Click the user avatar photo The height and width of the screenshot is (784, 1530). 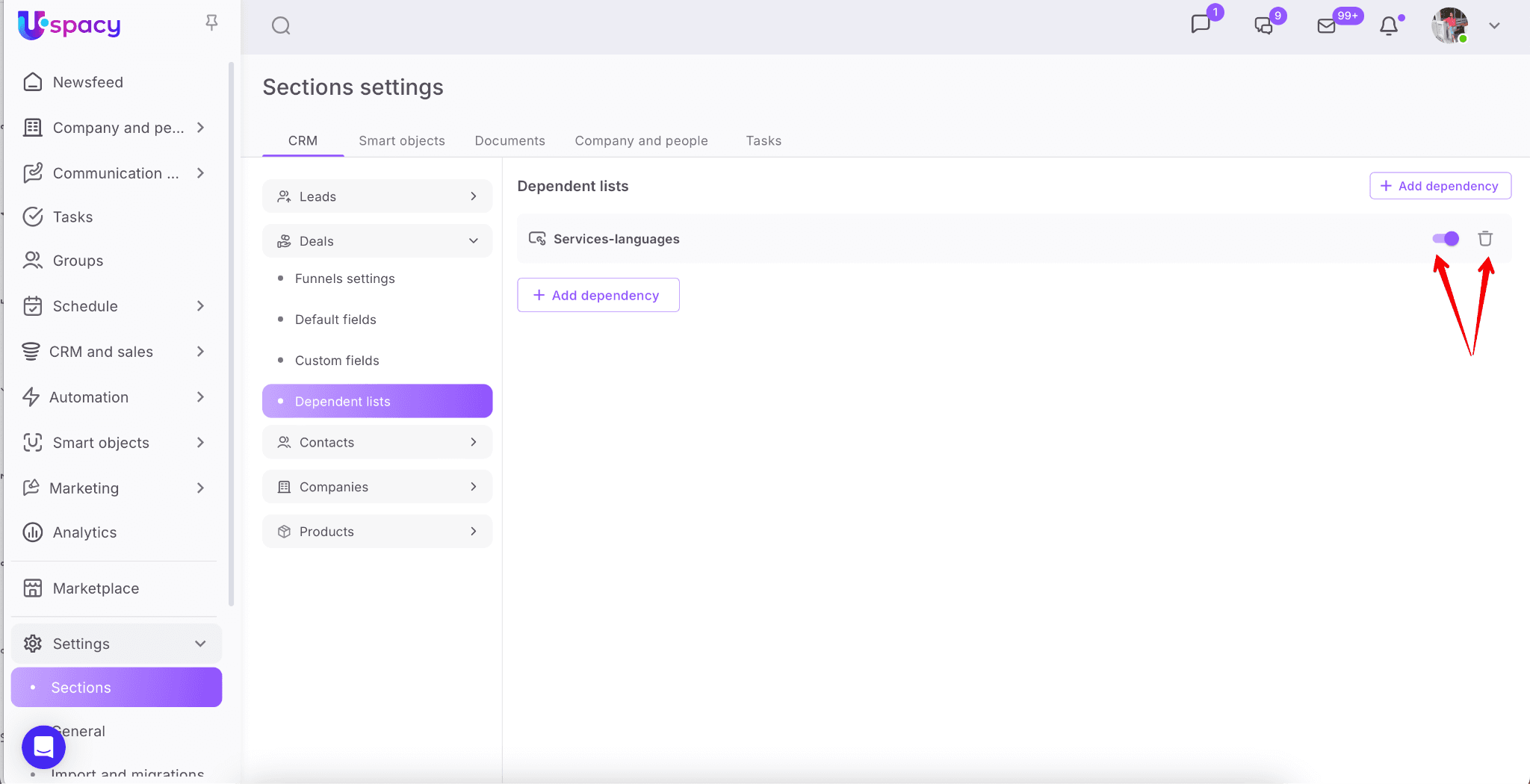pyautogui.click(x=1449, y=26)
